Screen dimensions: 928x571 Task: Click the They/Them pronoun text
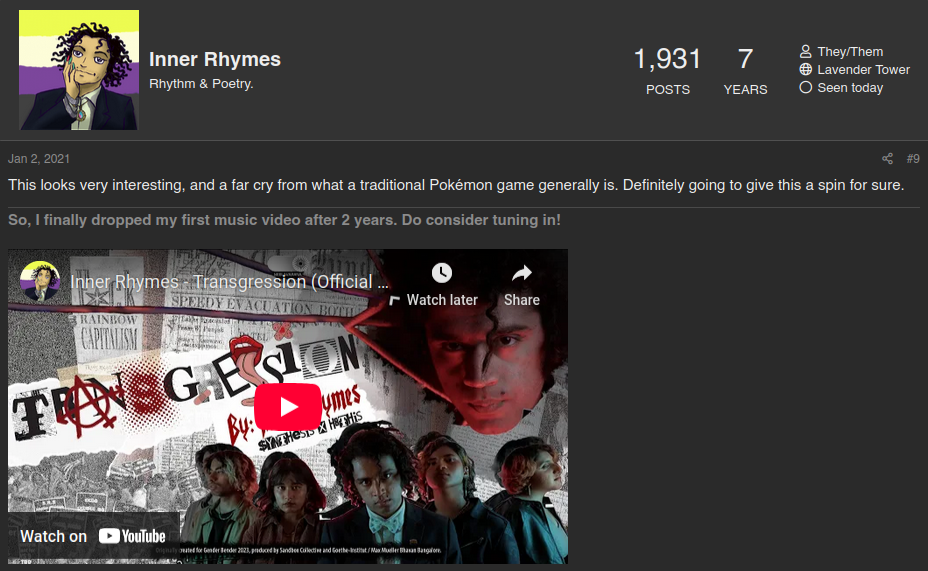click(x=850, y=51)
